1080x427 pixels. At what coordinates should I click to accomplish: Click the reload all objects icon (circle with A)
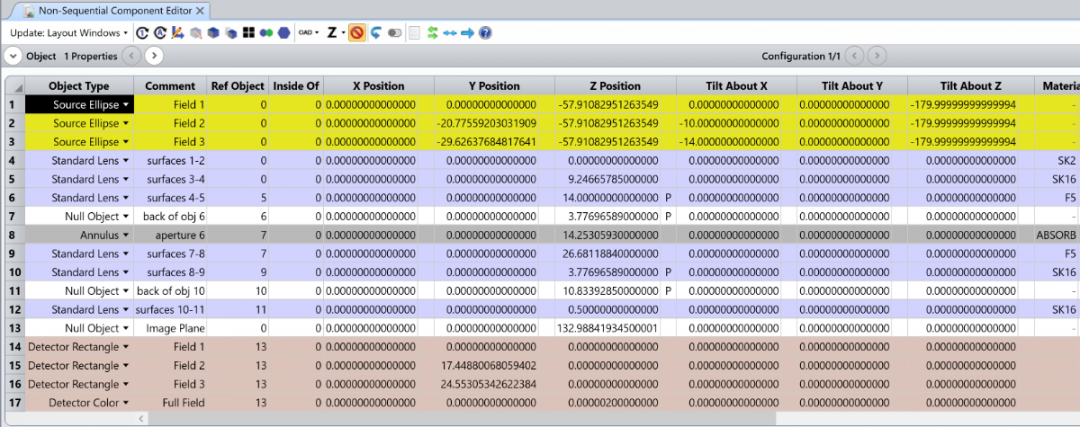pos(160,32)
